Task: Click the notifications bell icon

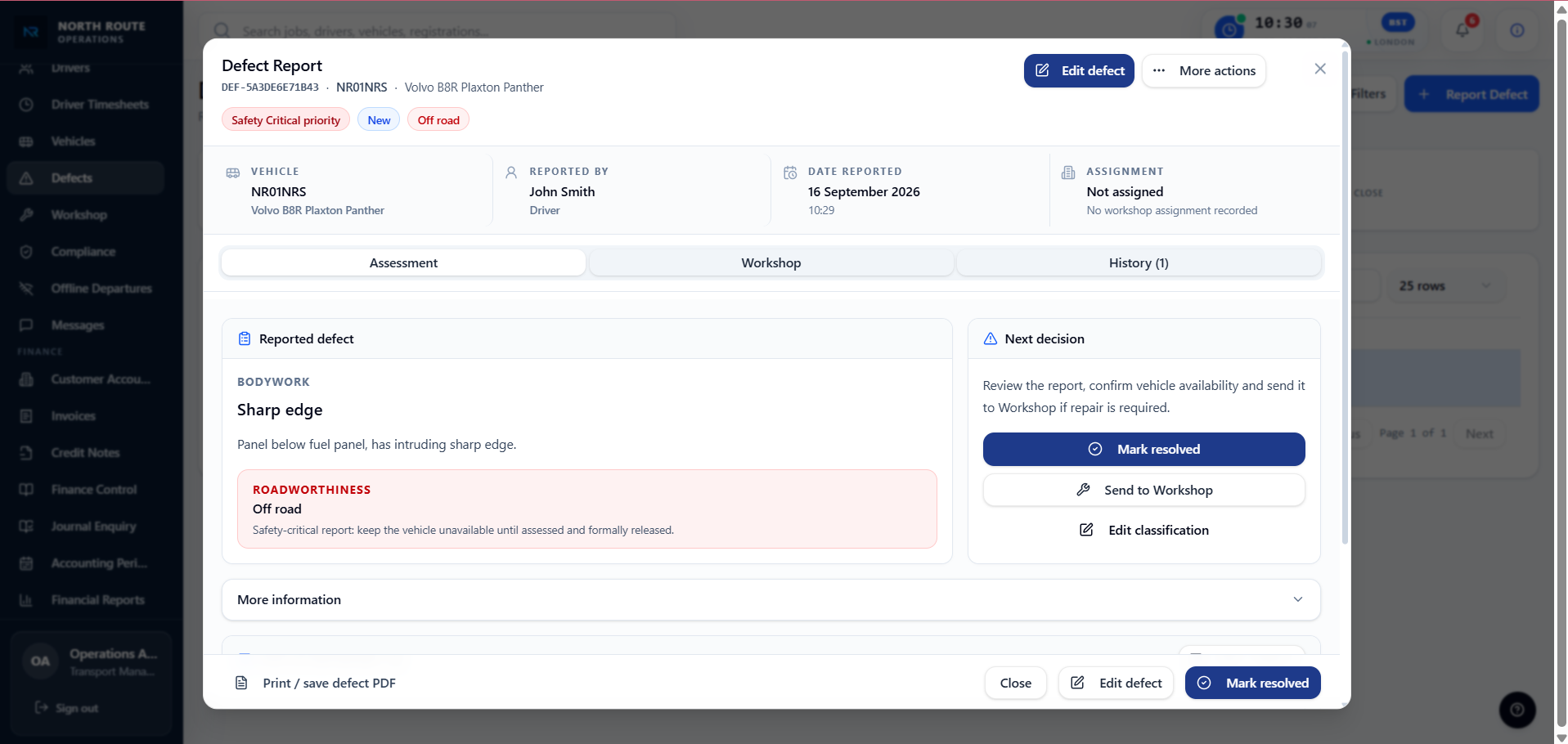Action: click(1463, 30)
